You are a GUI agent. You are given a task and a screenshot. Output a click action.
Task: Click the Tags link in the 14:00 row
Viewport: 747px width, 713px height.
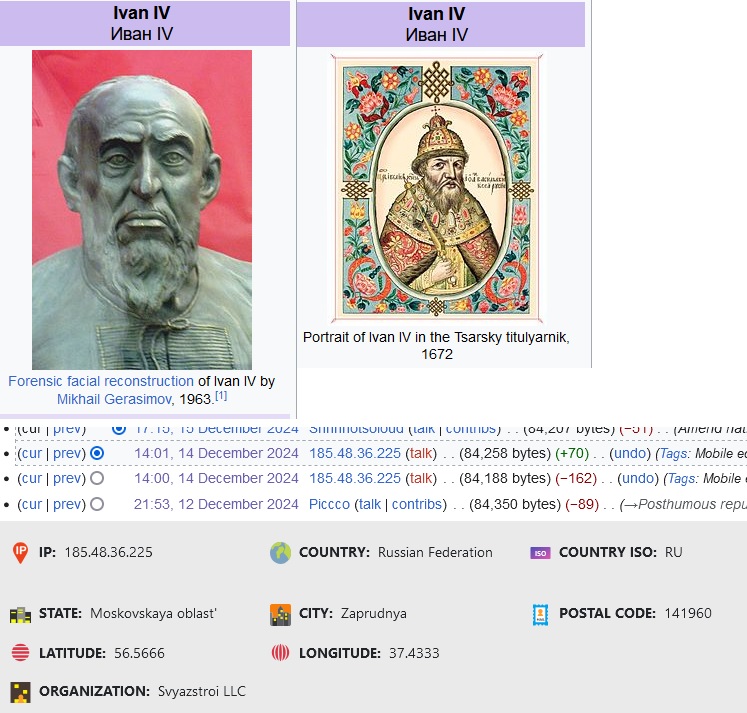[681, 478]
